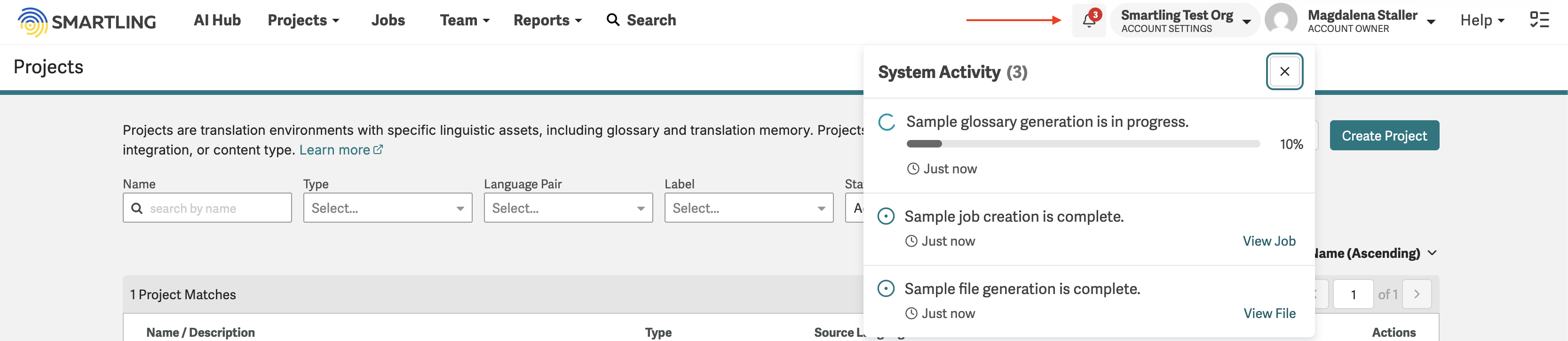The height and width of the screenshot is (341, 1568).
Task: Go to Jobs
Action: tap(388, 20)
